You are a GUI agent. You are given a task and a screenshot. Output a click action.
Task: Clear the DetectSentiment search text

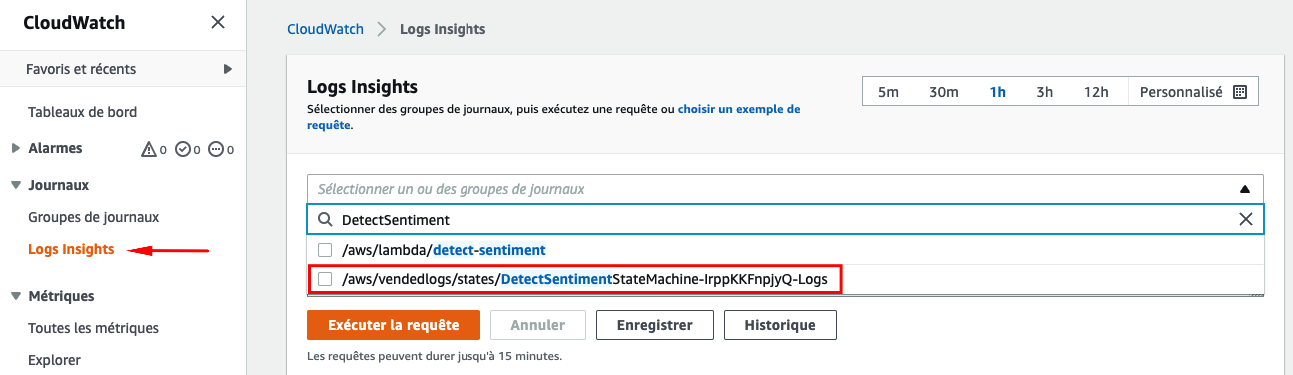[x=1246, y=219]
